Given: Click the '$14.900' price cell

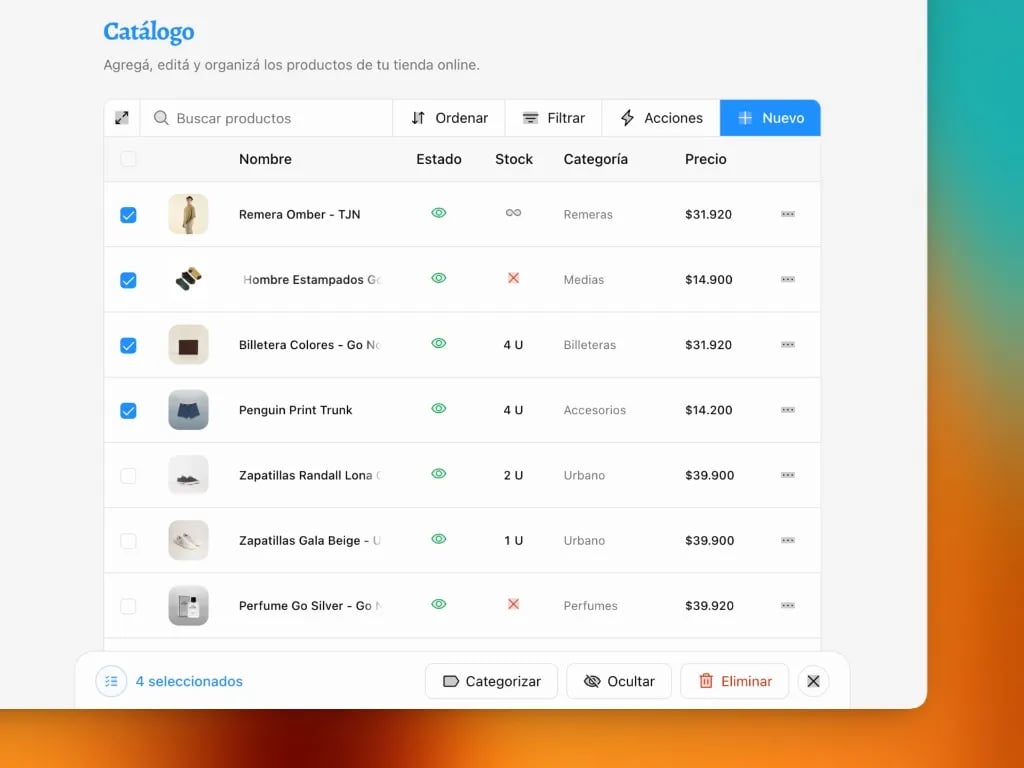Looking at the screenshot, I should coord(709,280).
